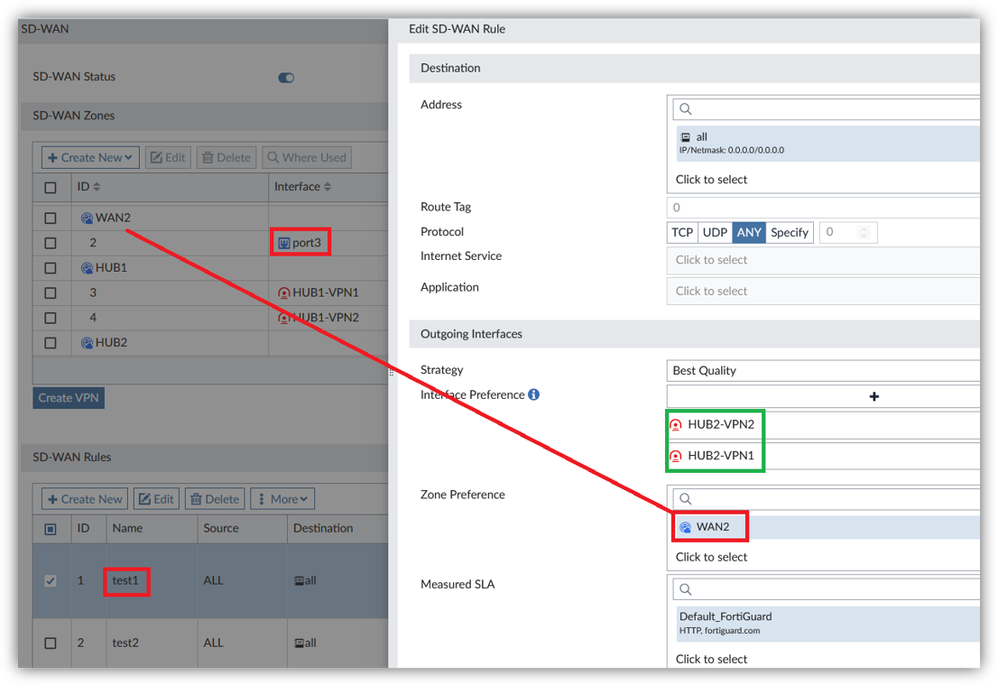Image resolution: width=998 pixels, height=686 pixels.
Task: Check the HUB2 zone checkbox
Action: click(x=50, y=343)
